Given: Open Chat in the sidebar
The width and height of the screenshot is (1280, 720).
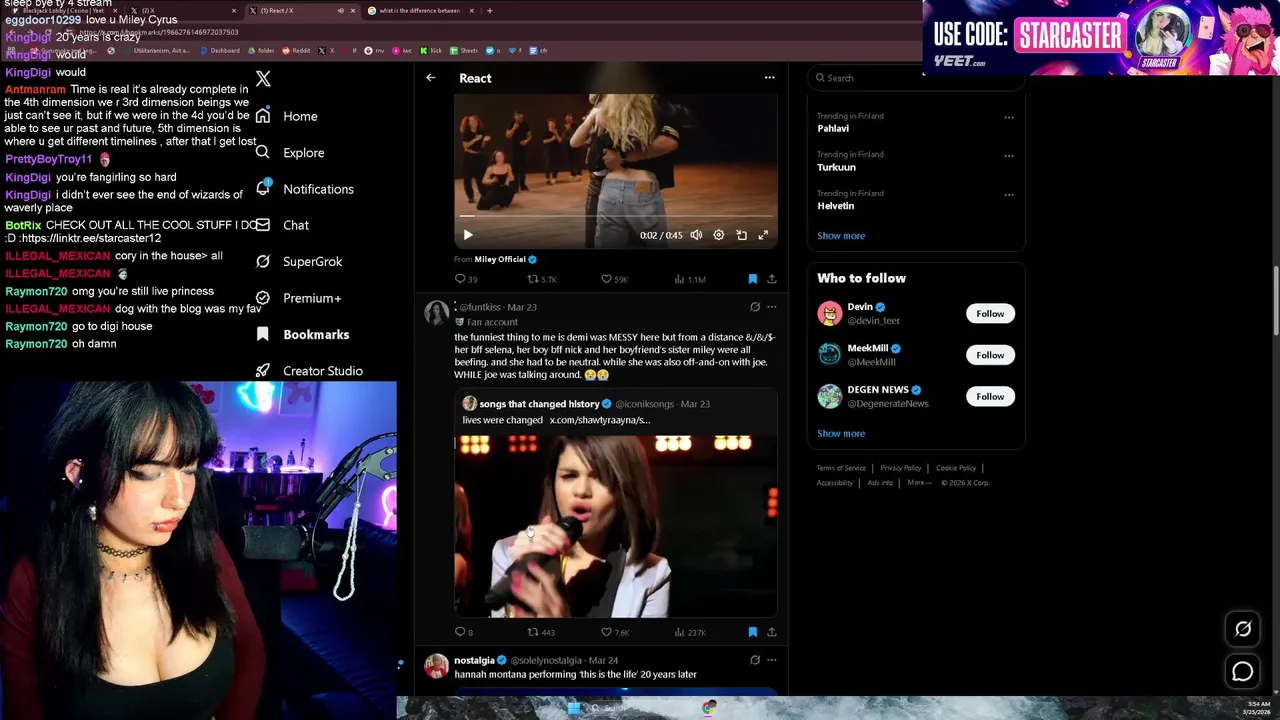Looking at the screenshot, I should tap(296, 225).
